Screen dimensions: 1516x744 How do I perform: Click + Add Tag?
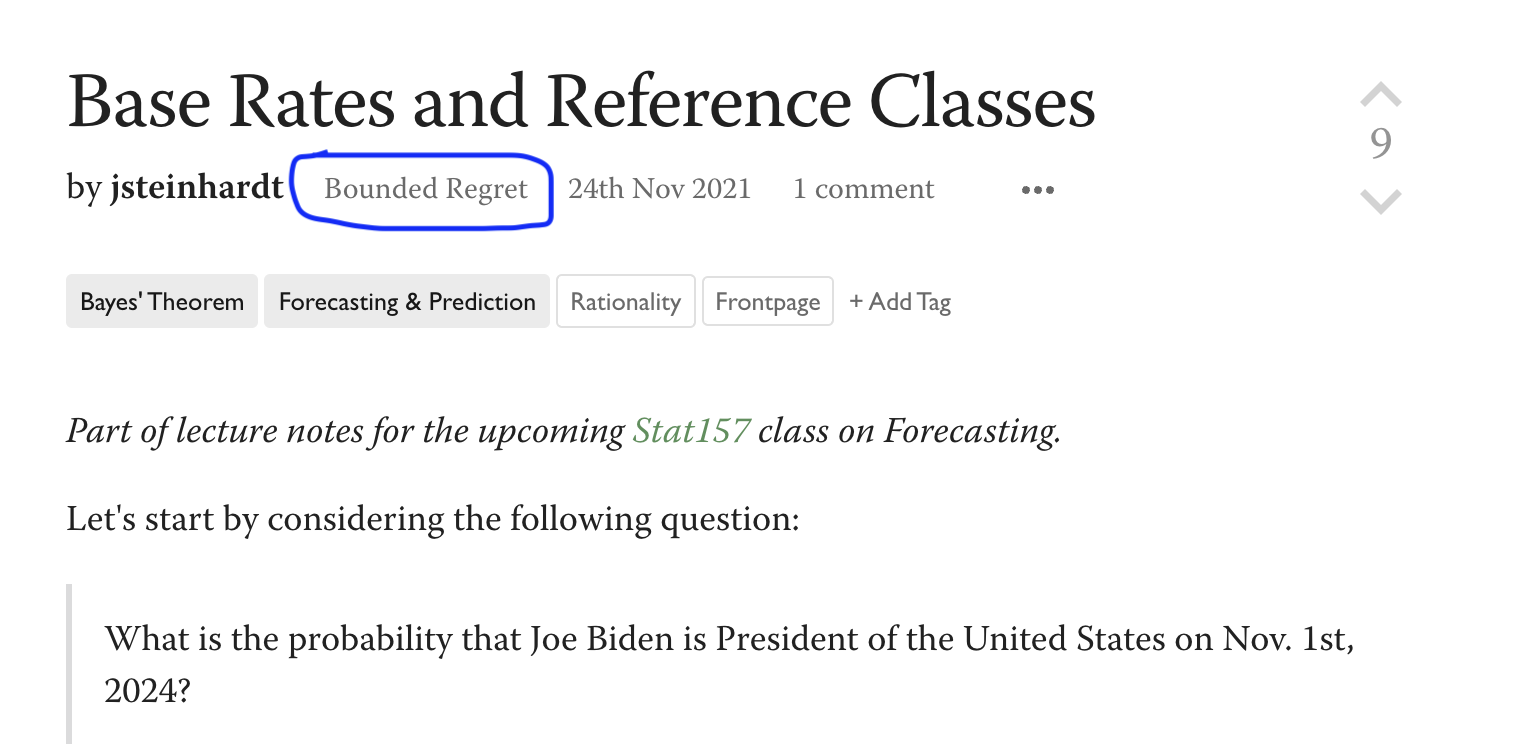900,302
